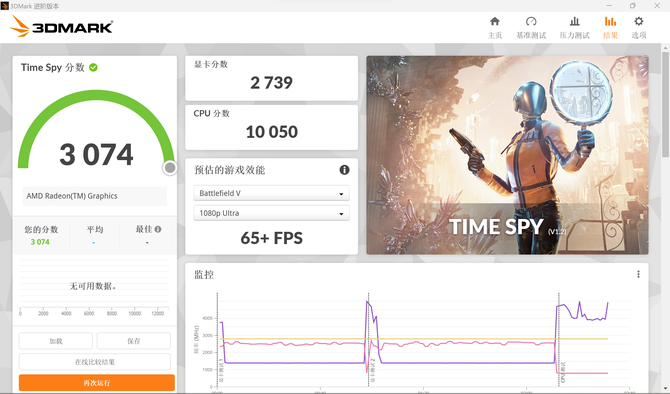Expand the Battlefield V game dropdown

coord(271,193)
